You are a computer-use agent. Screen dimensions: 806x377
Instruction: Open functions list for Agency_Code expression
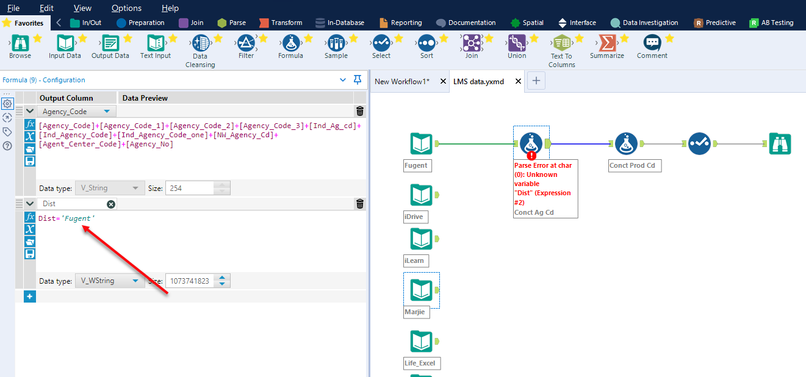[x=30, y=124]
